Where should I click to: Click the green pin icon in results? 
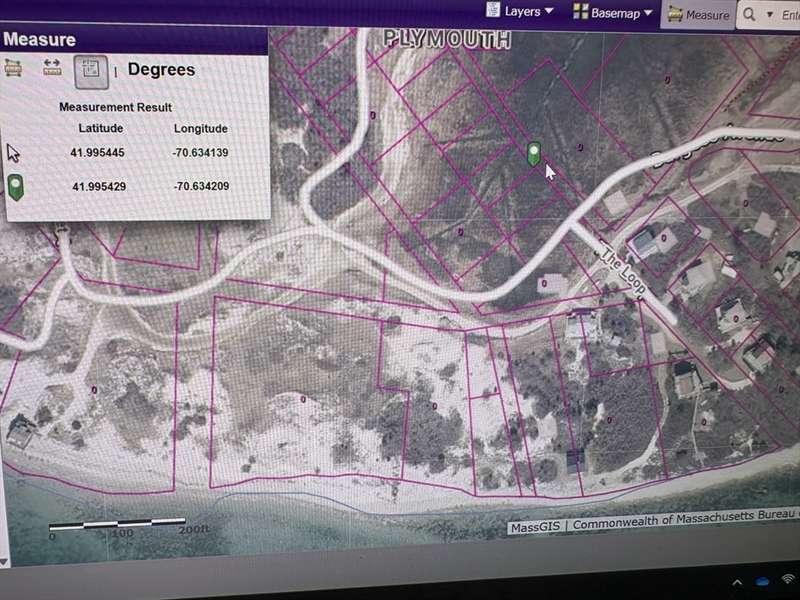(x=14, y=186)
